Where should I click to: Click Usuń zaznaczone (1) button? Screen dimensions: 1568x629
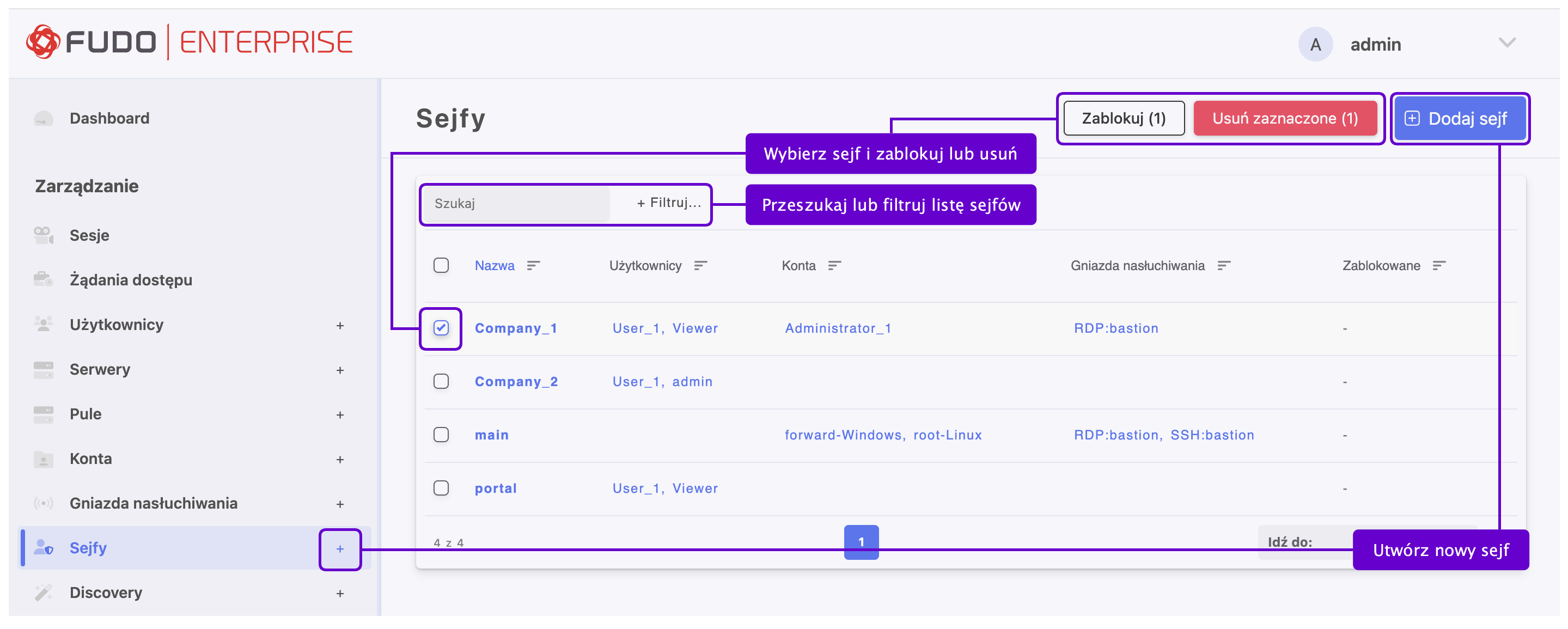tap(1284, 118)
